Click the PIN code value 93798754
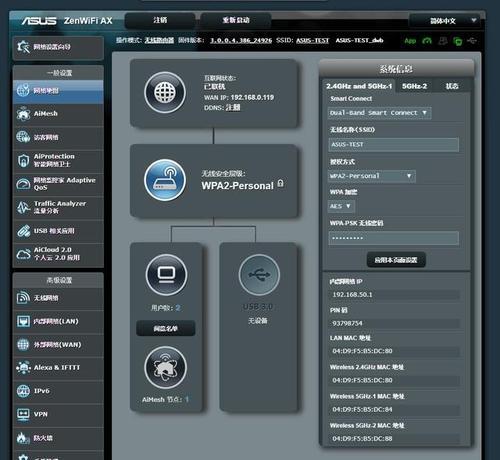 pos(347,323)
